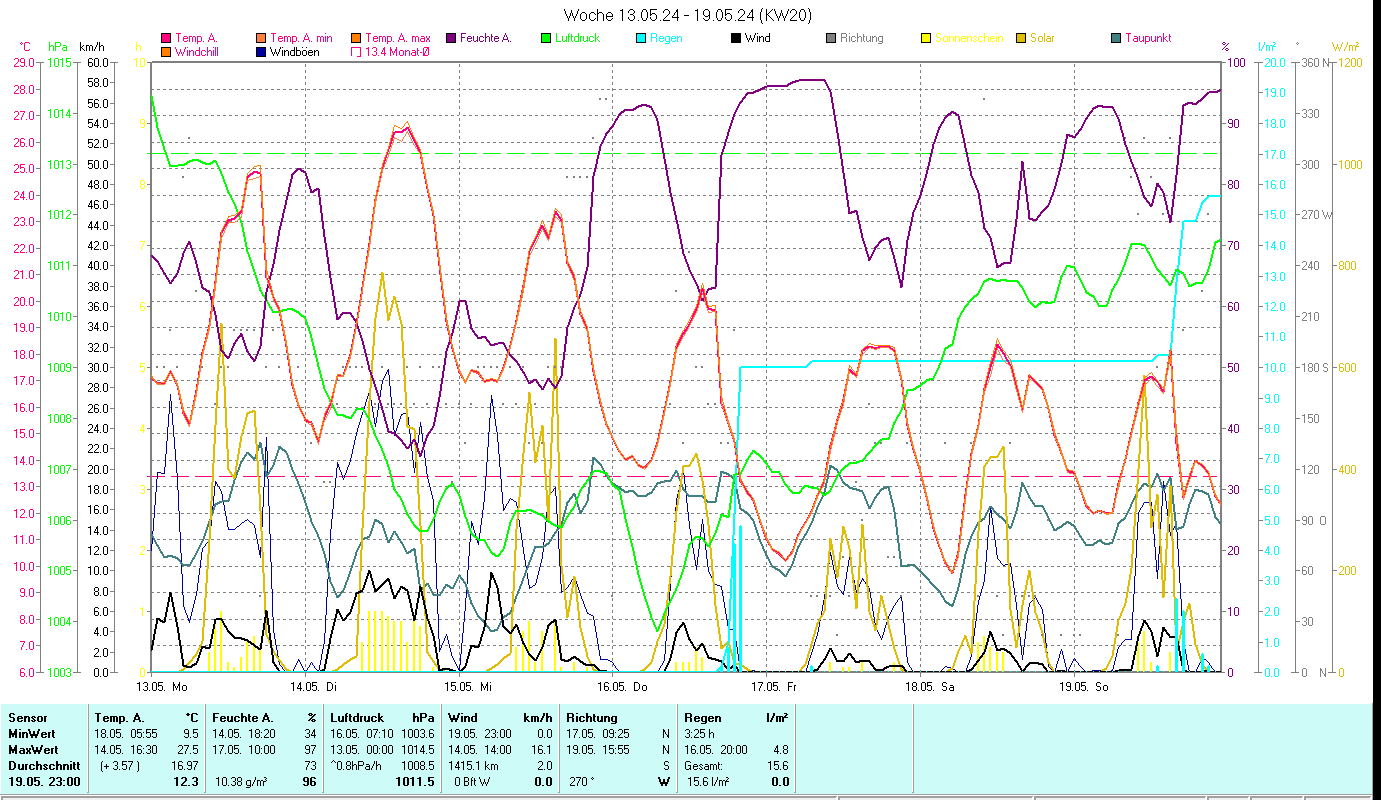Click the Solar legend swatch
This screenshot has height=800, width=1381.
(1022, 38)
